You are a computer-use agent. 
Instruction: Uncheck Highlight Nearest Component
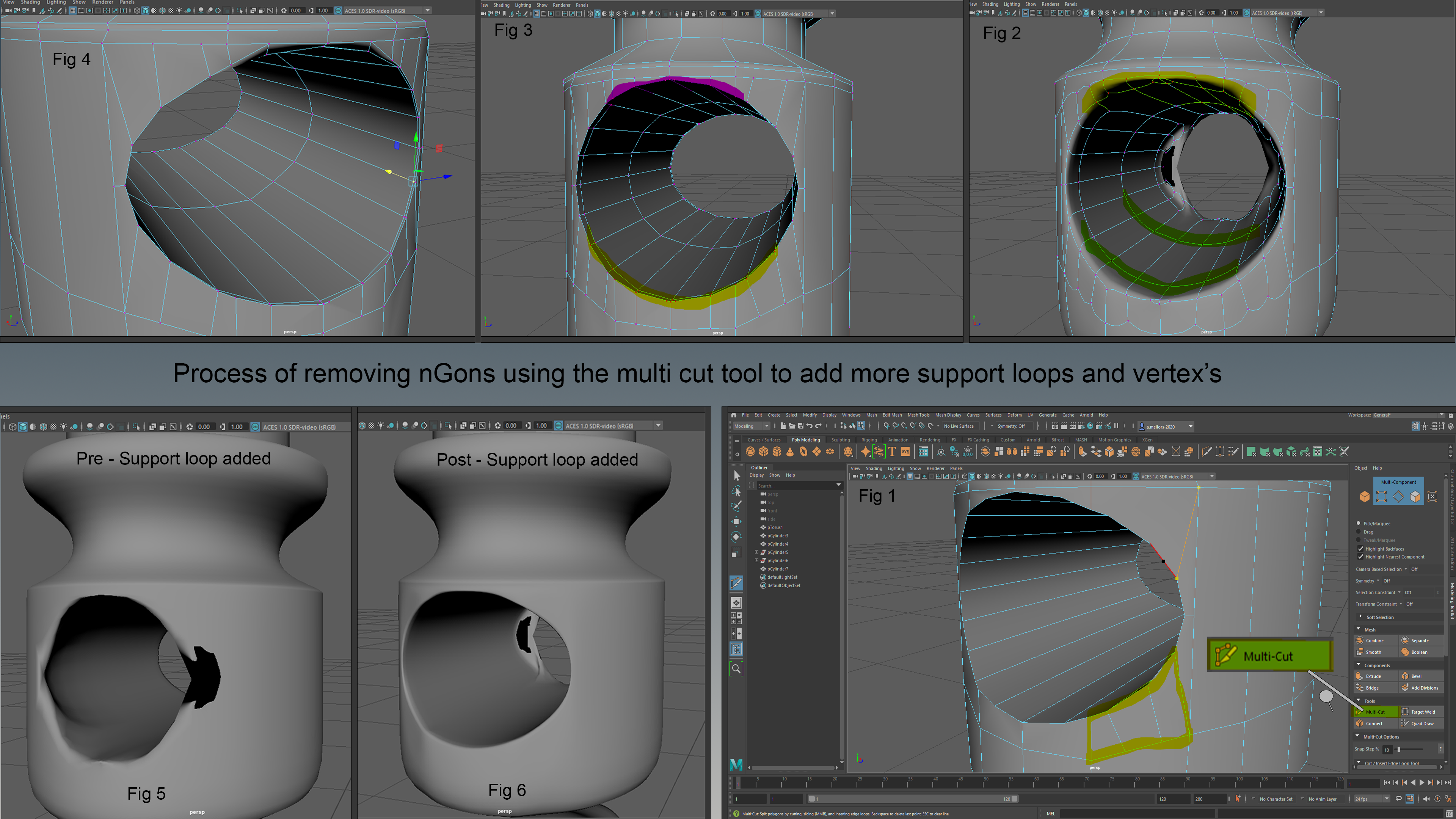click(1361, 557)
